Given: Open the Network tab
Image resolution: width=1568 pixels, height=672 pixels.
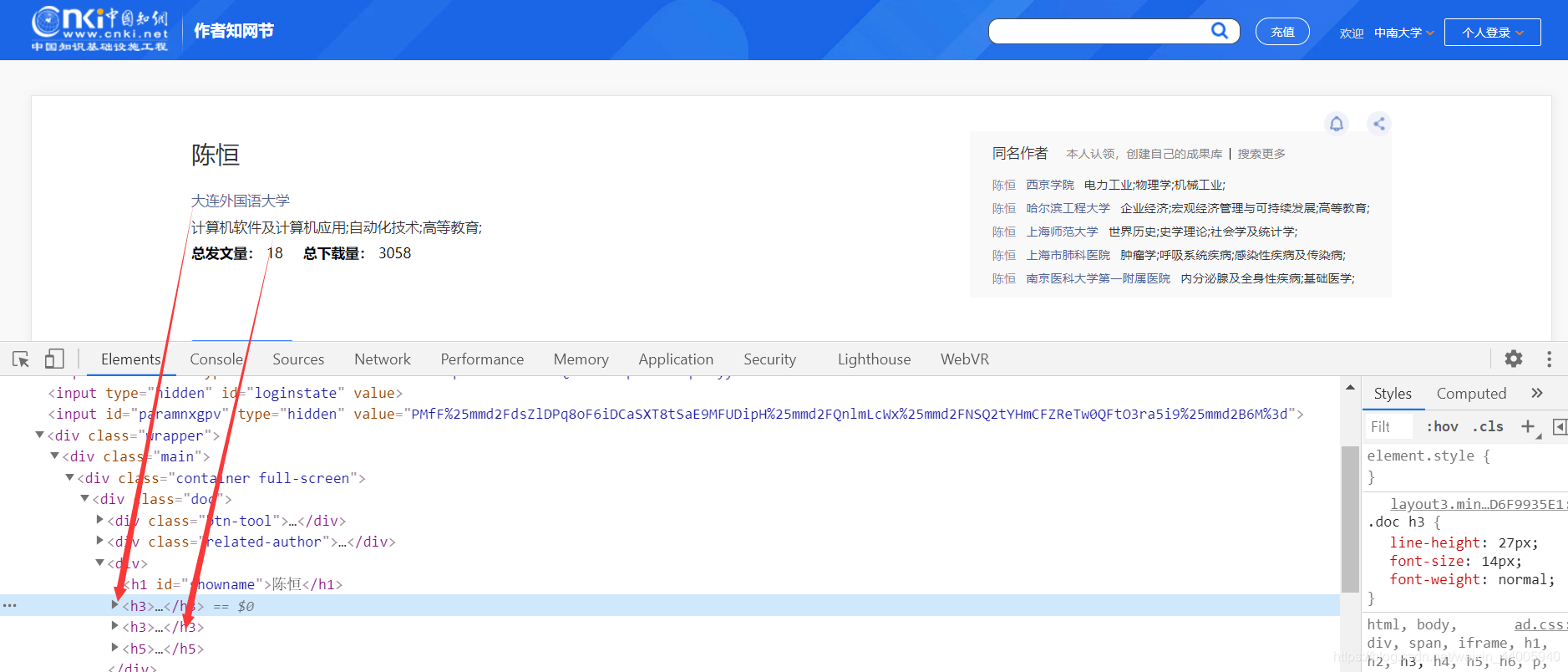Looking at the screenshot, I should [x=383, y=359].
